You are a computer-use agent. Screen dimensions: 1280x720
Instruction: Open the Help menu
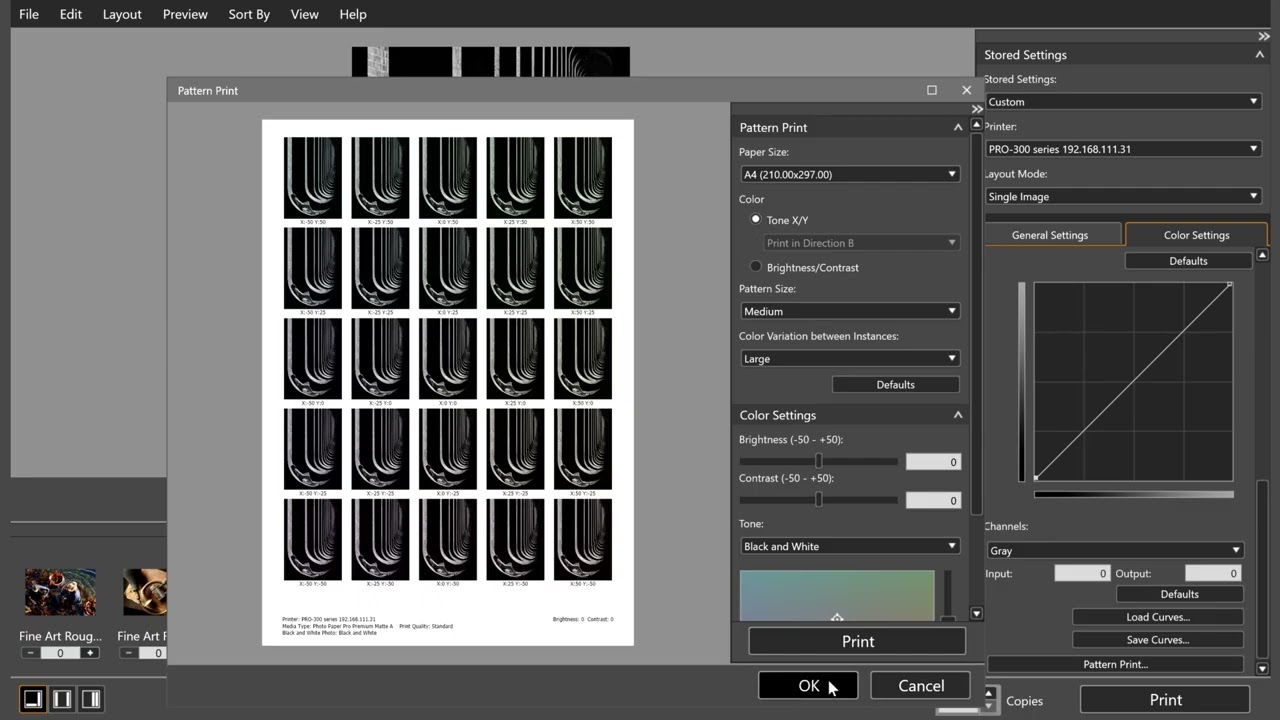353,14
